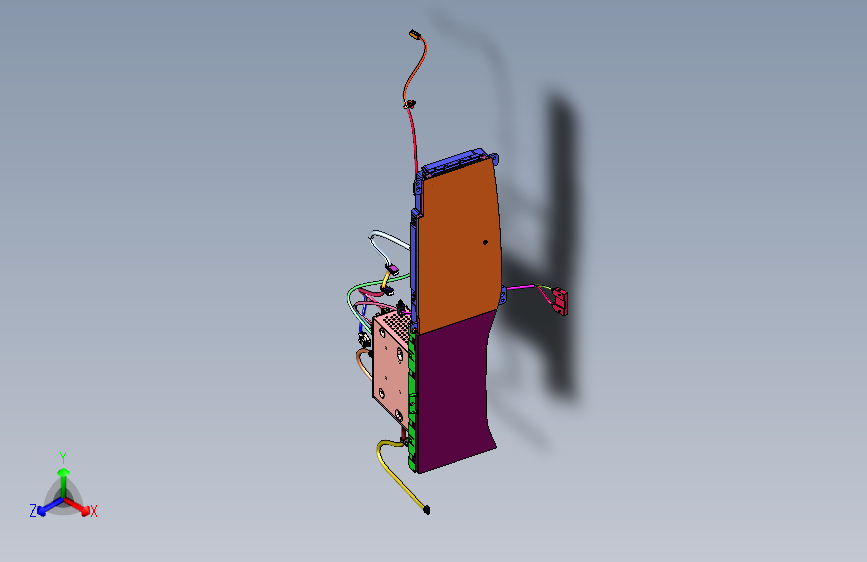Select the red connector block on right side
Image resolution: width=867 pixels, height=562 pixels.
click(560, 301)
